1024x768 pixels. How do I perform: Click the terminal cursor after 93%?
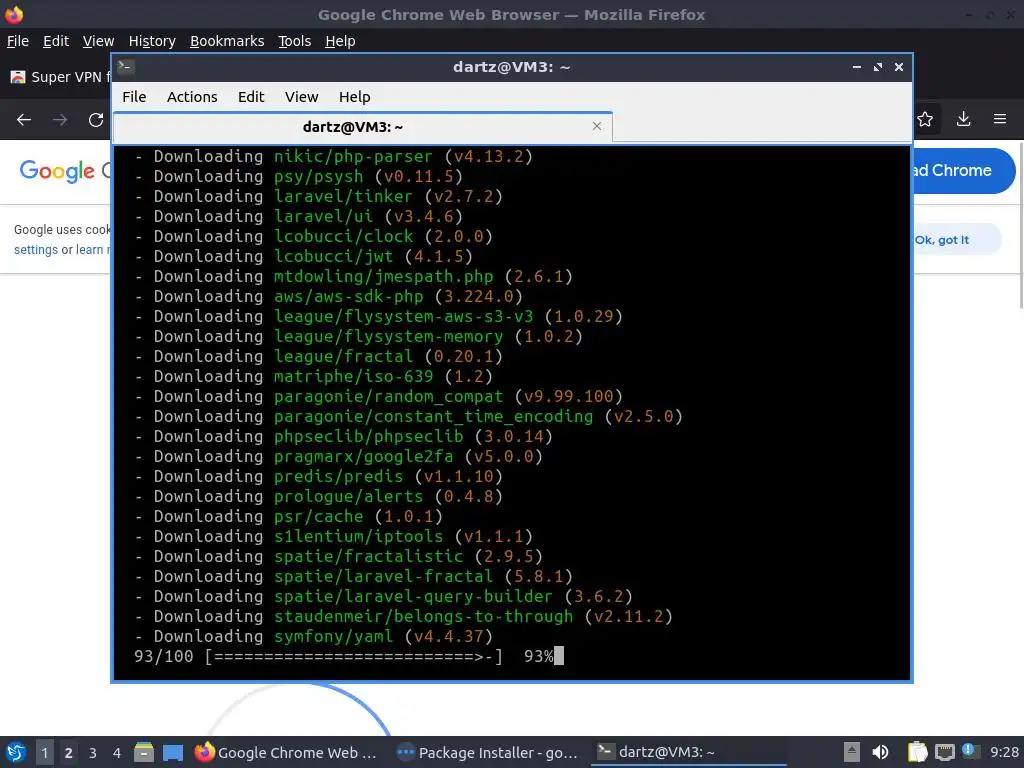click(559, 656)
